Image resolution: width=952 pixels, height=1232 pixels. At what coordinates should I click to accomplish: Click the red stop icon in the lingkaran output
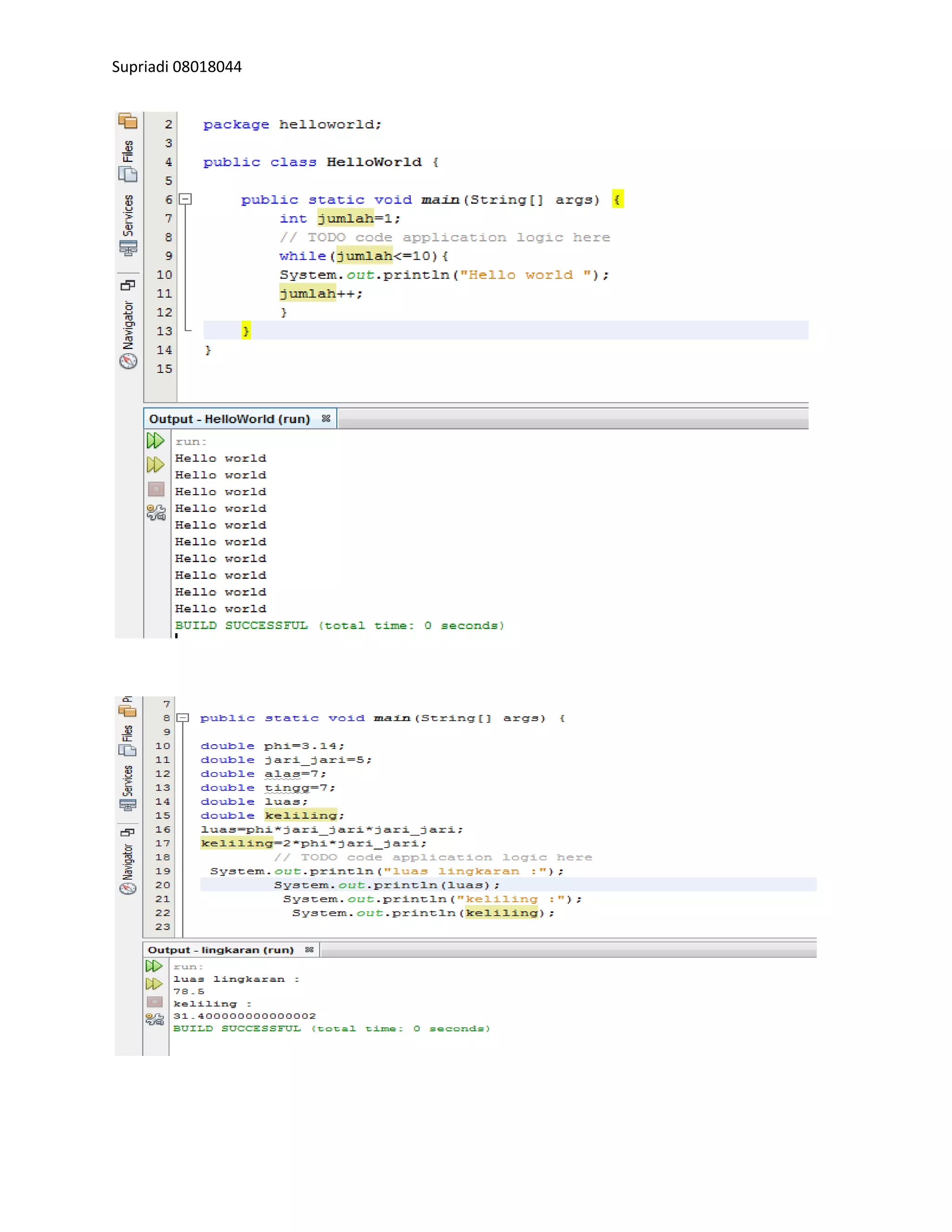[154, 1002]
